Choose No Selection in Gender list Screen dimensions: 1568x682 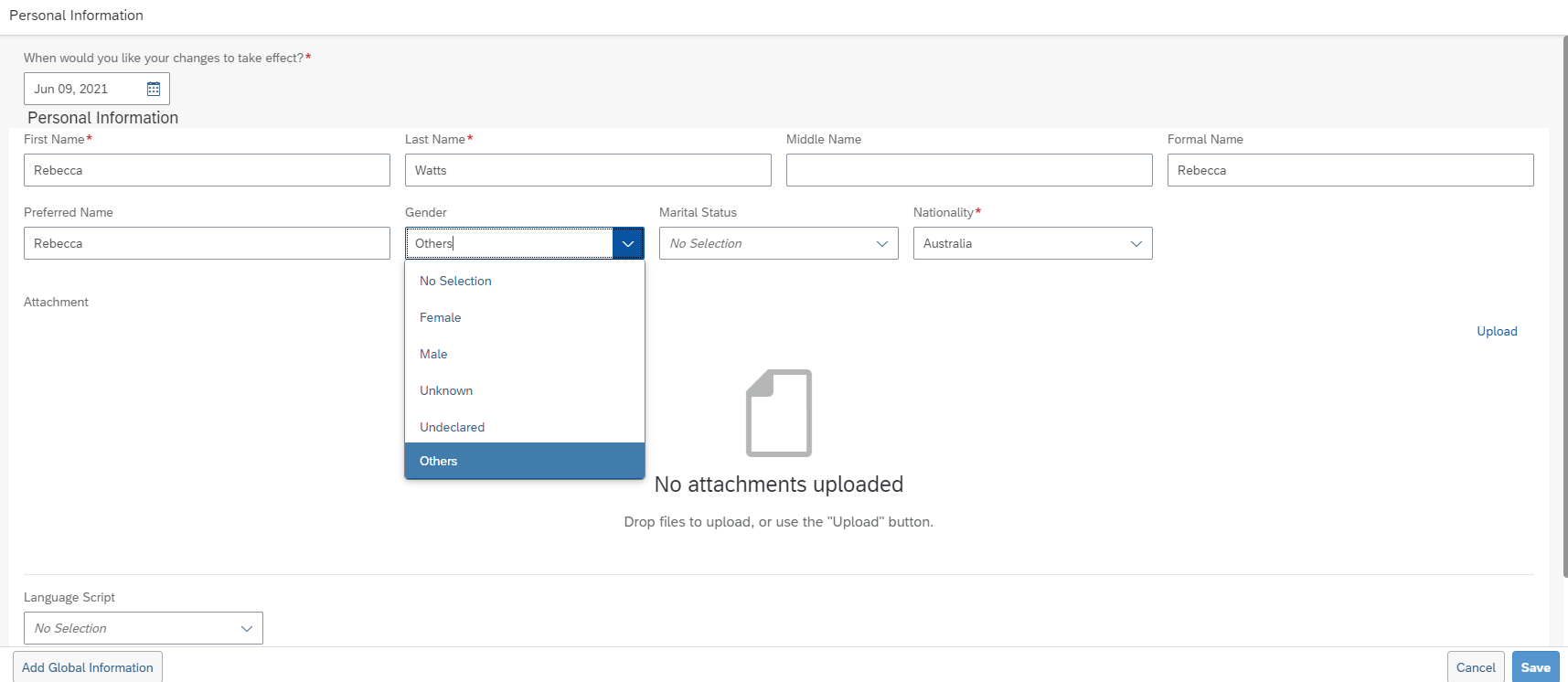pos(525,281)
